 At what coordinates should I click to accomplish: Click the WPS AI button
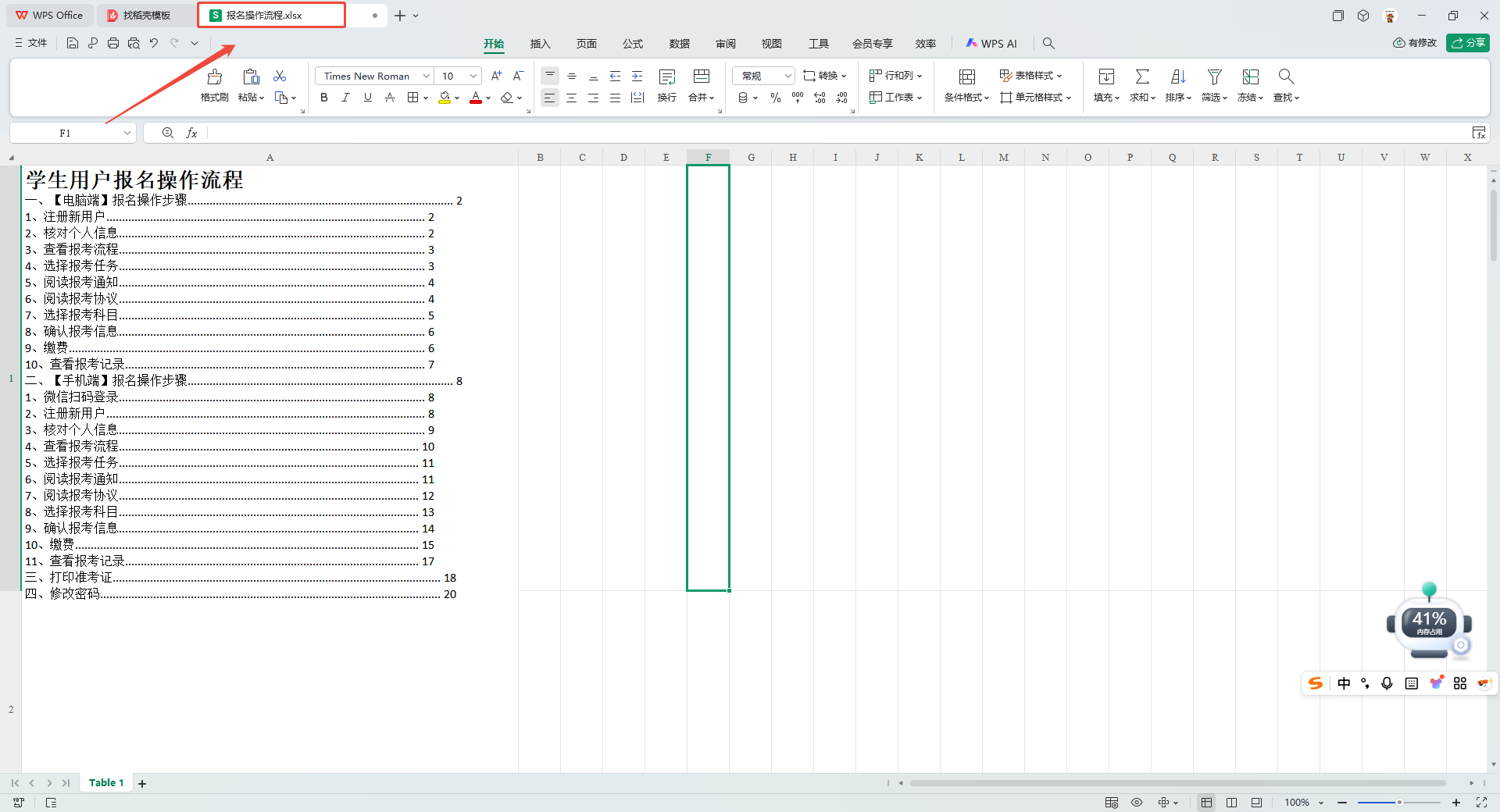coord(991,44)
